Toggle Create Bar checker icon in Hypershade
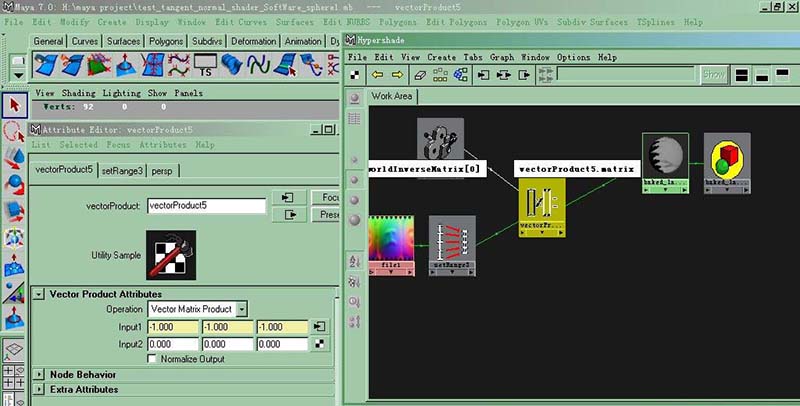The height and width of the screenshot is (406, 800). [x=355, y=75]
